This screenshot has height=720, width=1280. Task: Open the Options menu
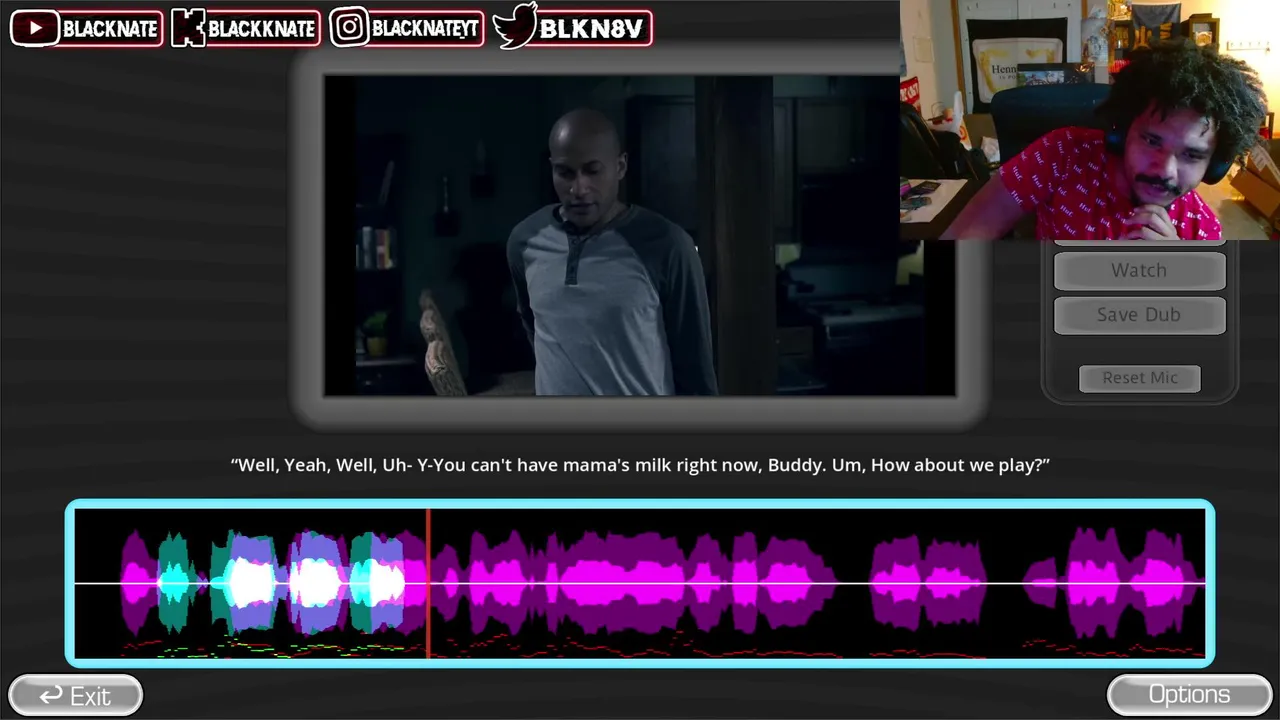pyautogui.click(x=1189, y=694)
